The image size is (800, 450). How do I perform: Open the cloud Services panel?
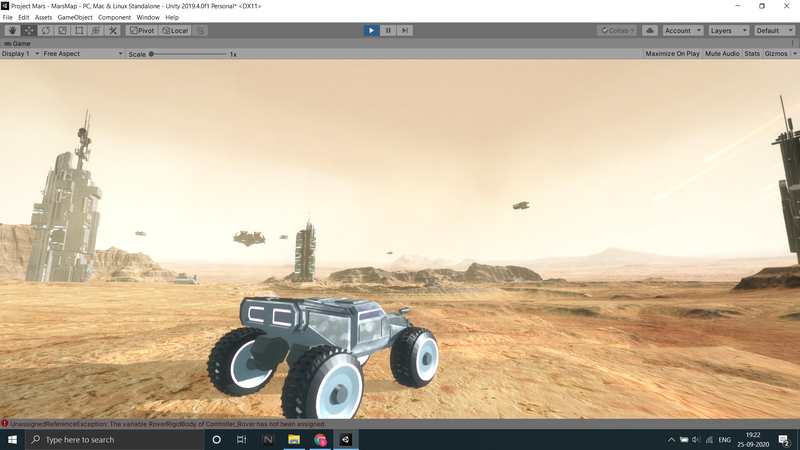(649, 31)
